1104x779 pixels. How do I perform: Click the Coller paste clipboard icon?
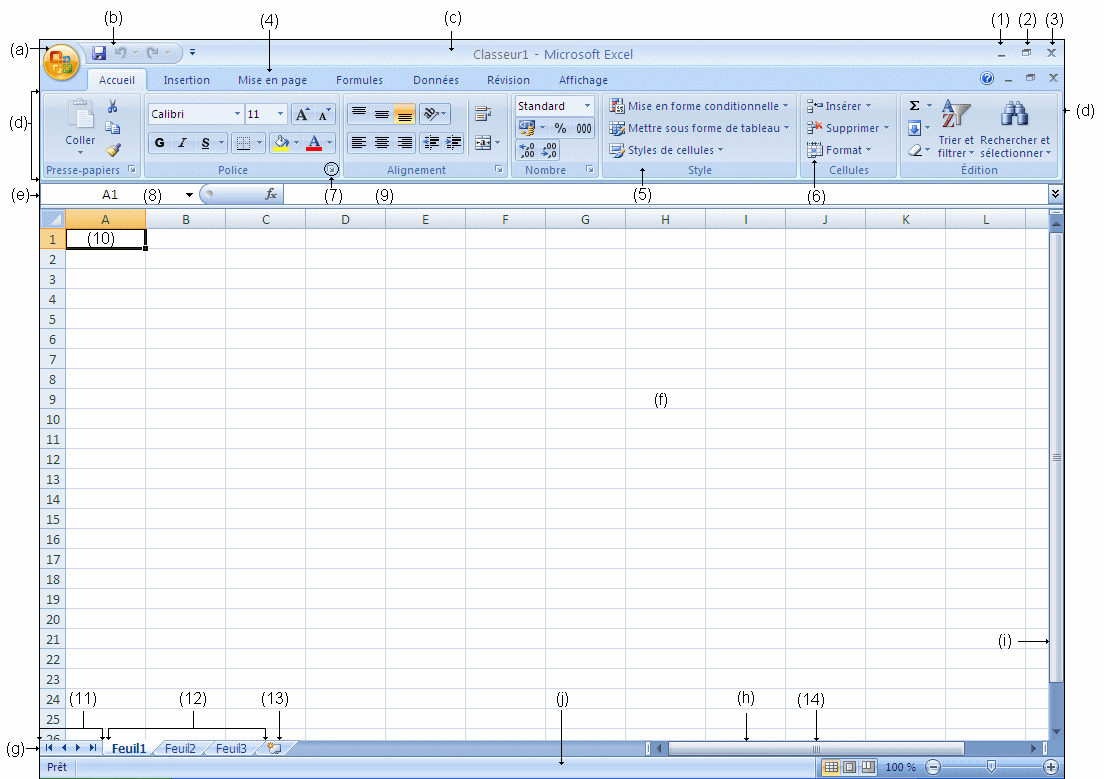tap(80, 115)
